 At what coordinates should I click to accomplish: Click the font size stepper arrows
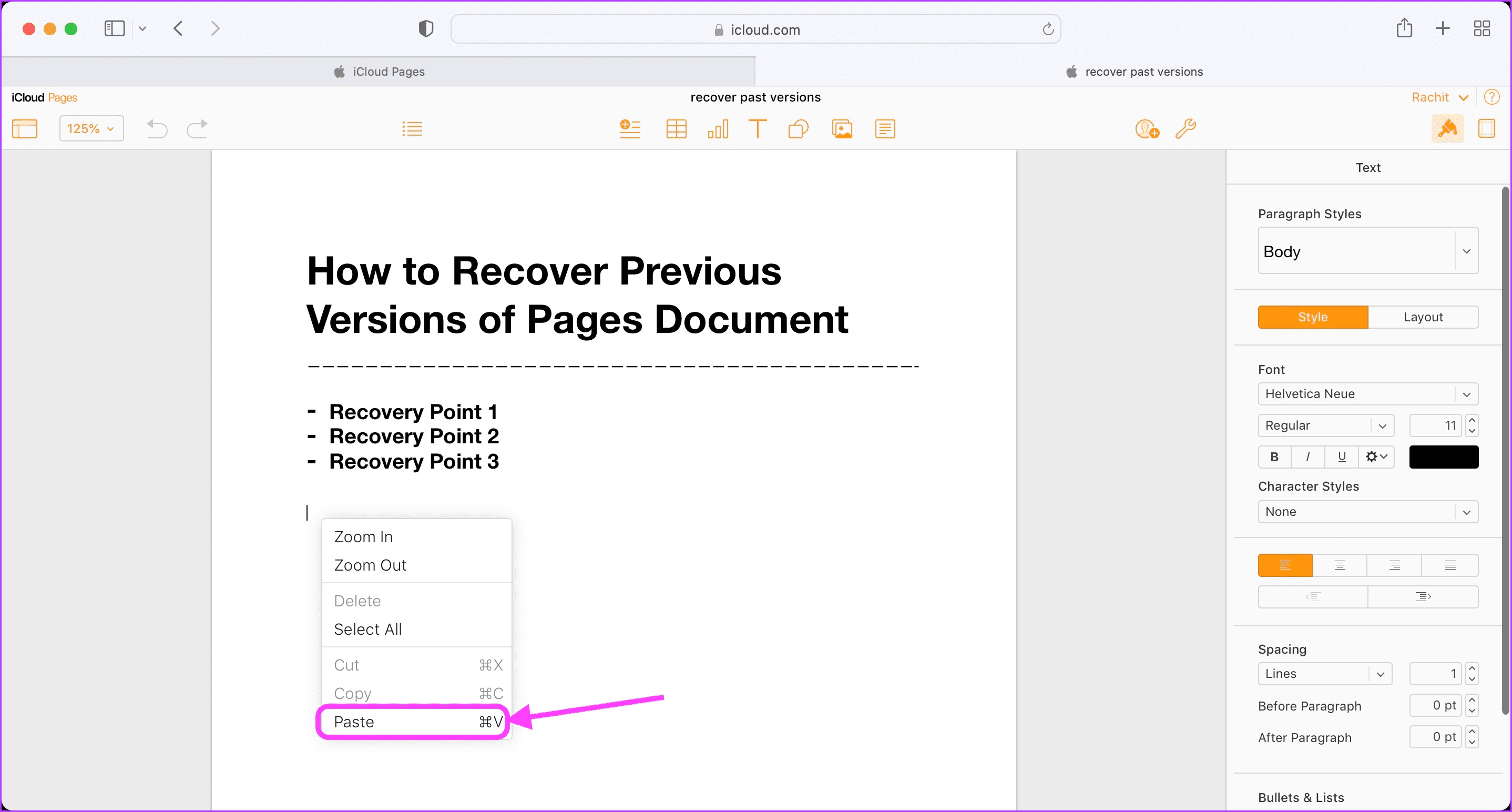pos(1472,425)
